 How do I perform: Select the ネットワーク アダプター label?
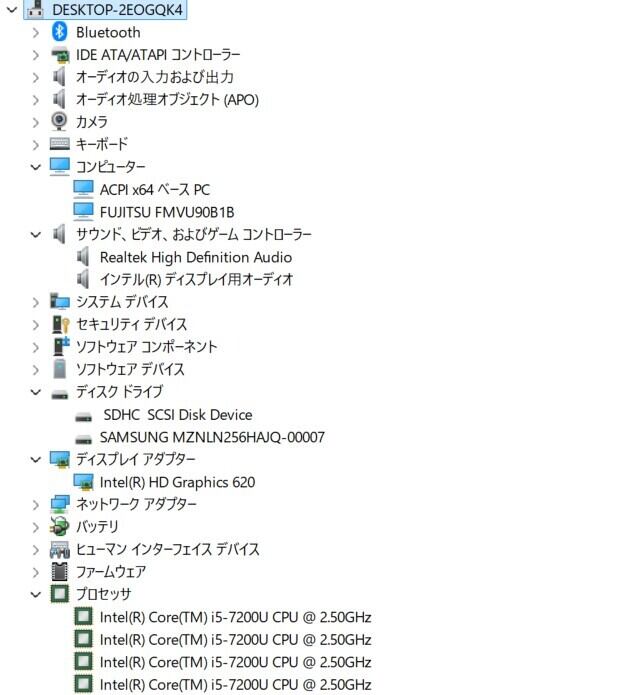click(136, 504)
